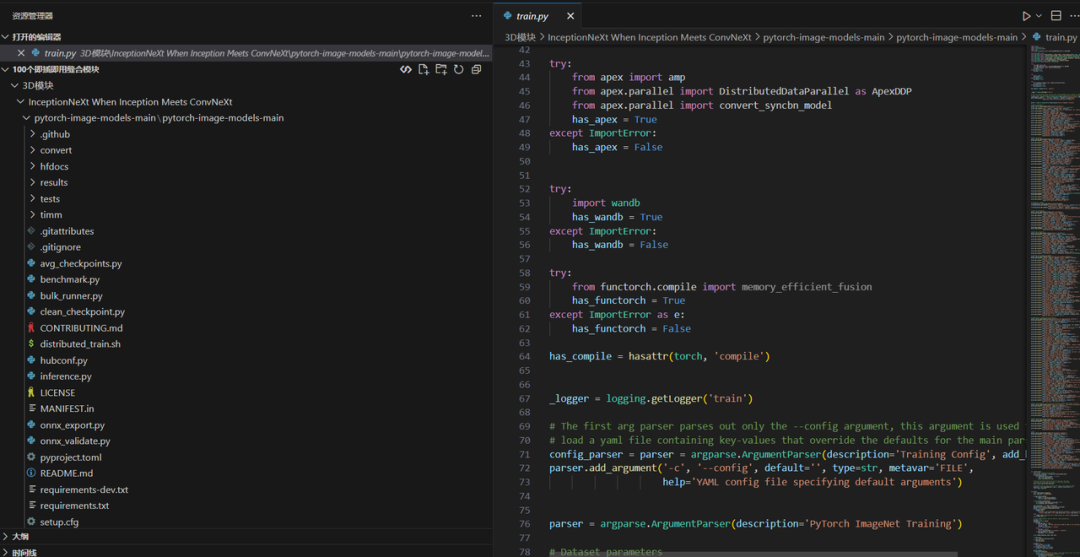Click the split editor layout icon

pos(1056,16)
